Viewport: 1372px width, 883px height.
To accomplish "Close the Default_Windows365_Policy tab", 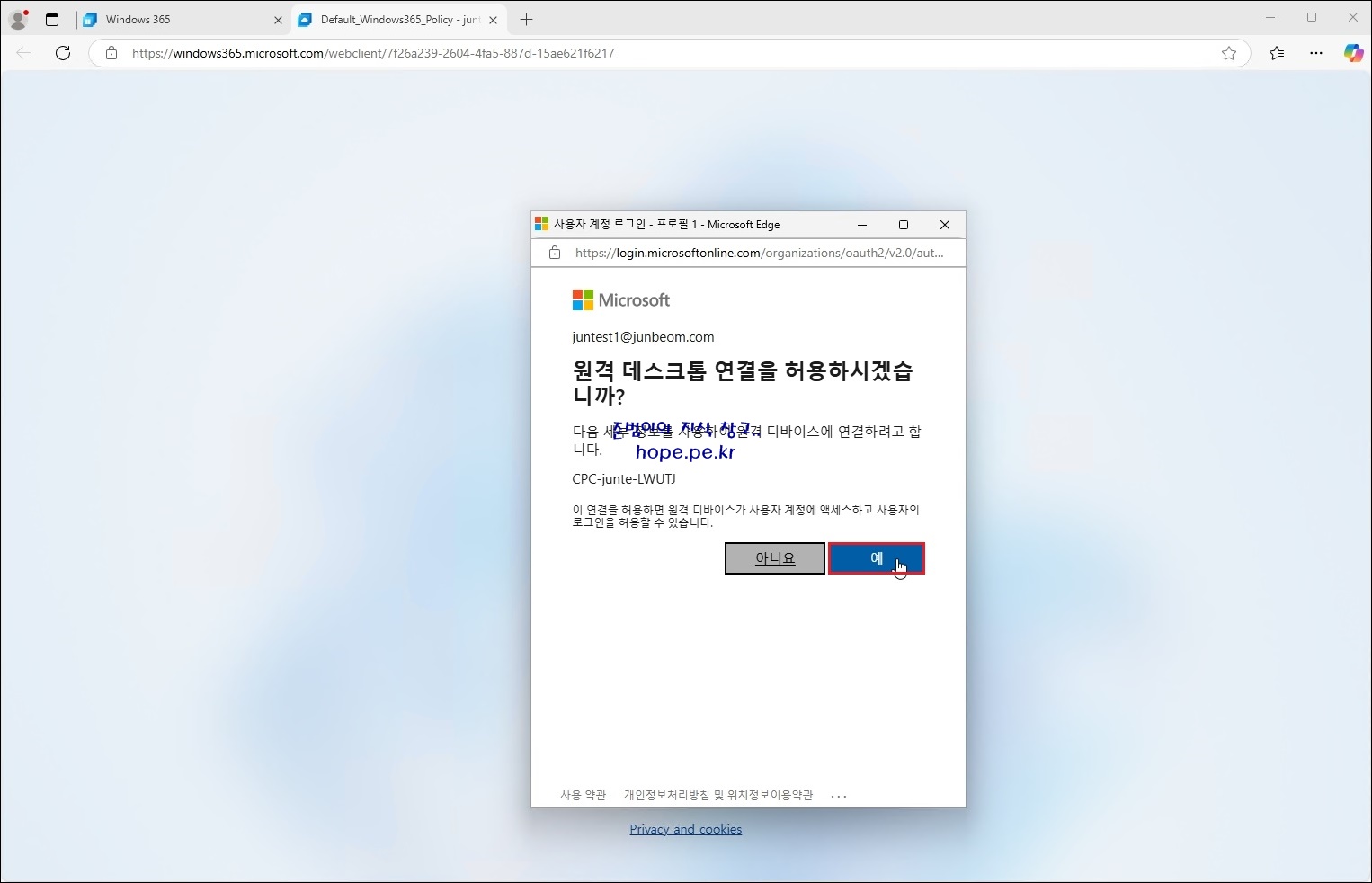I will click(493, 20).
